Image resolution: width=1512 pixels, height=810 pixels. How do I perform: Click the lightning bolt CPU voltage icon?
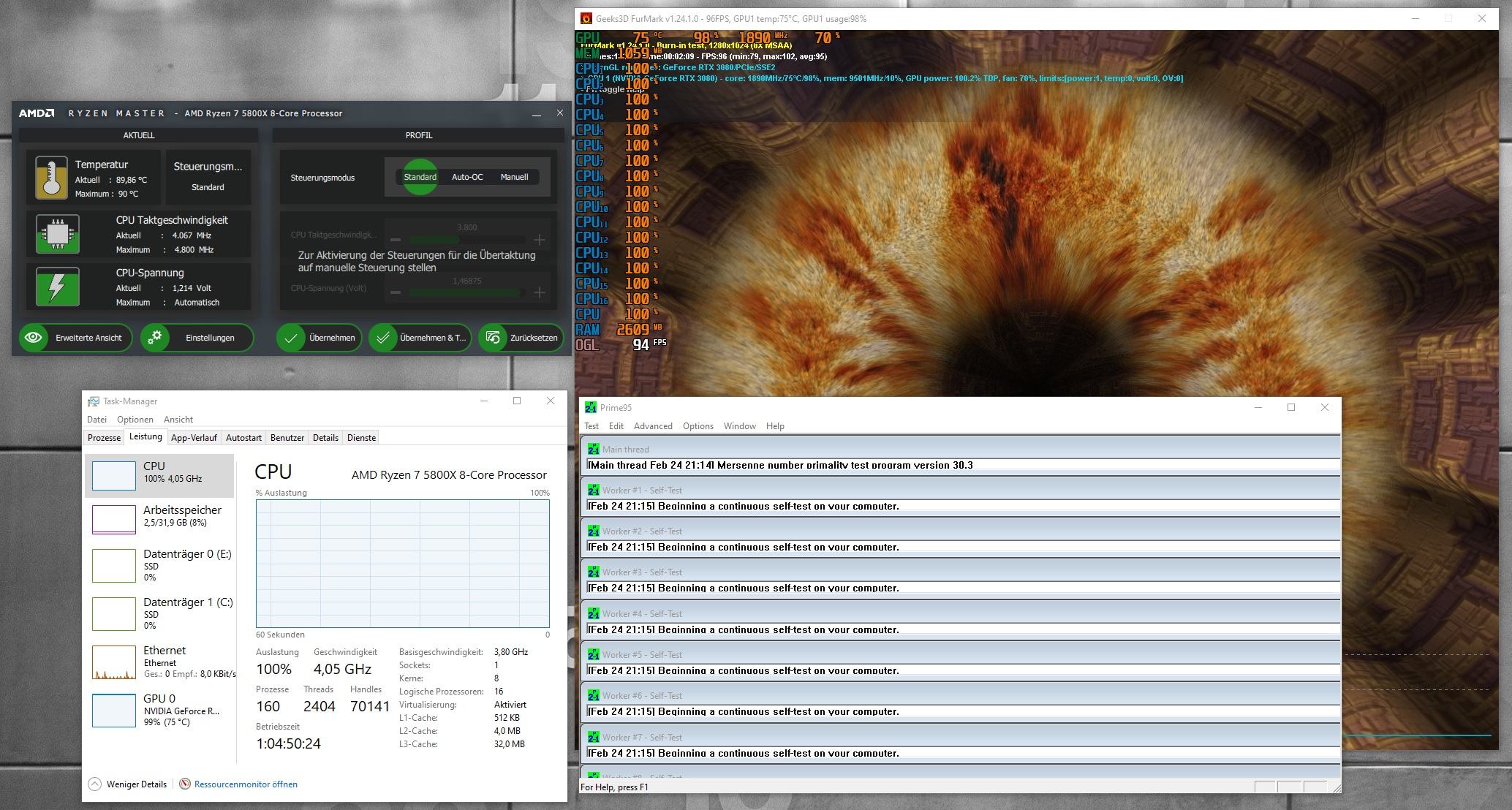tap(58, 287)
